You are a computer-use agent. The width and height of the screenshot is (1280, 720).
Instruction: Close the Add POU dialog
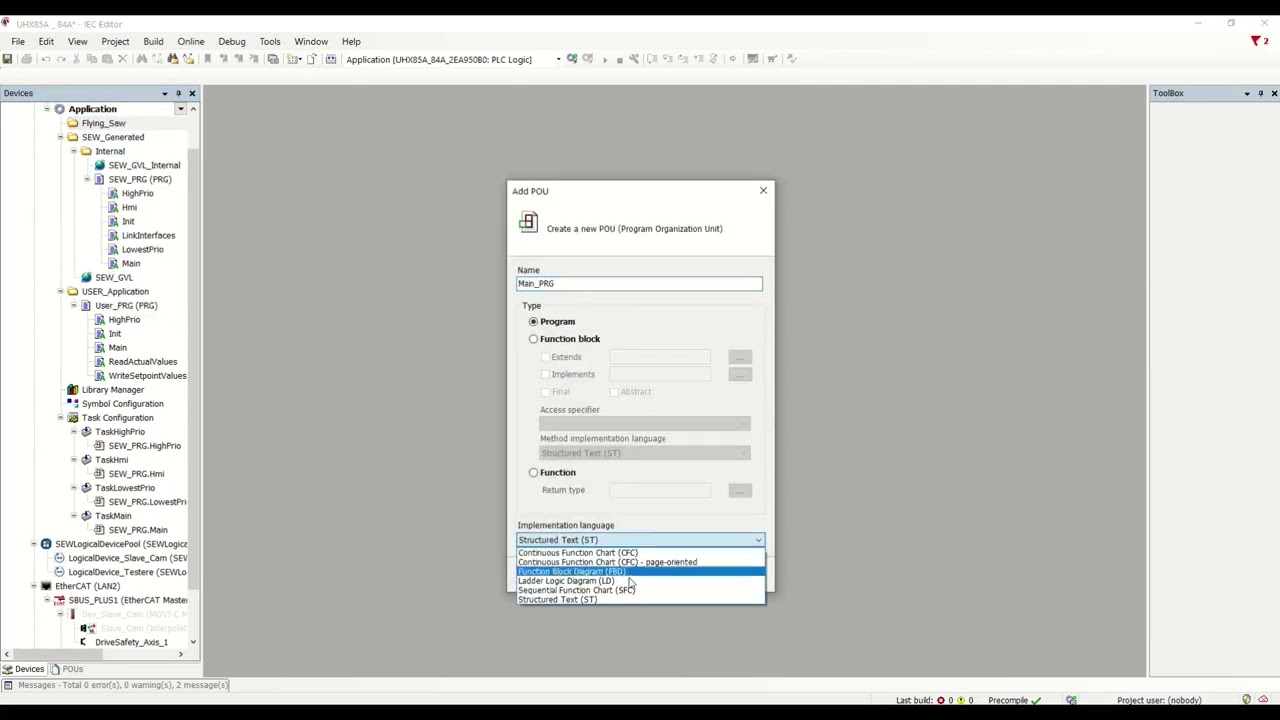[x=763, y=190]
